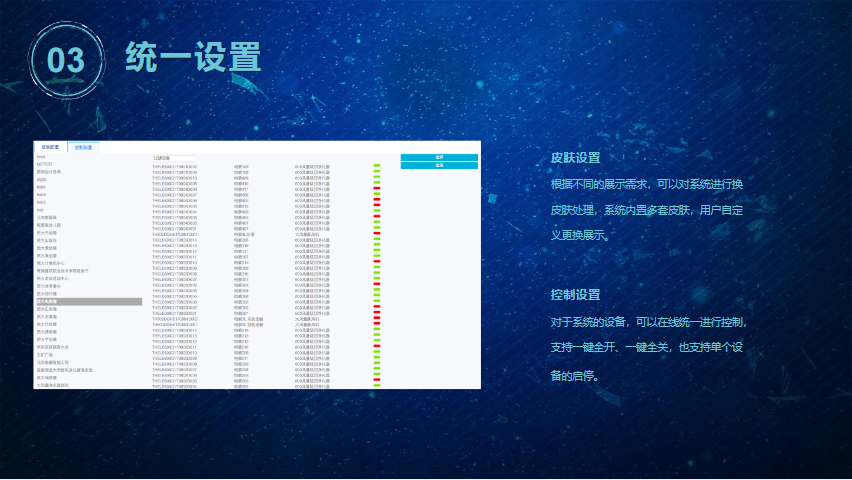Screen dimensions: 852x480
Task: Click the 统一设置 slide title
Action: 193,57
